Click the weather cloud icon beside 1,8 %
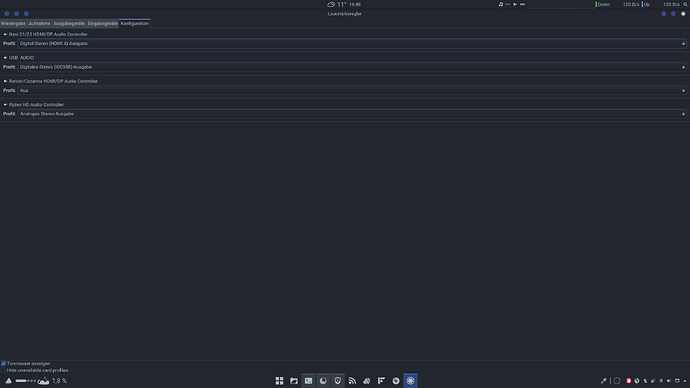Screen dimensions: 690x388 tap(43, 381)
